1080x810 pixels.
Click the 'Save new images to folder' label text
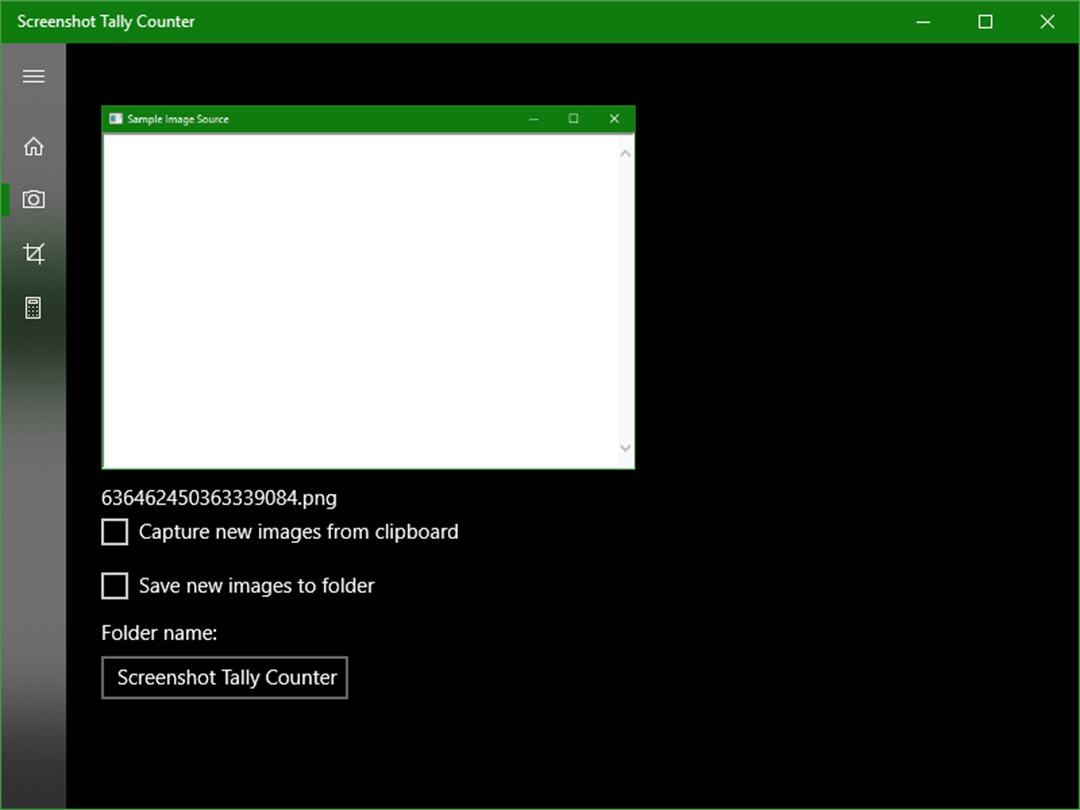(x=257, y=585)
